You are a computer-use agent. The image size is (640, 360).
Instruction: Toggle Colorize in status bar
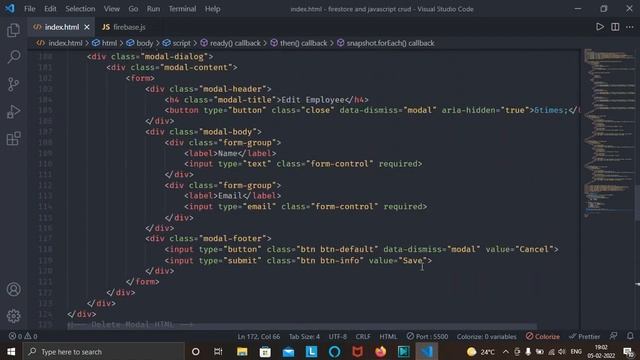coord(542,336)
